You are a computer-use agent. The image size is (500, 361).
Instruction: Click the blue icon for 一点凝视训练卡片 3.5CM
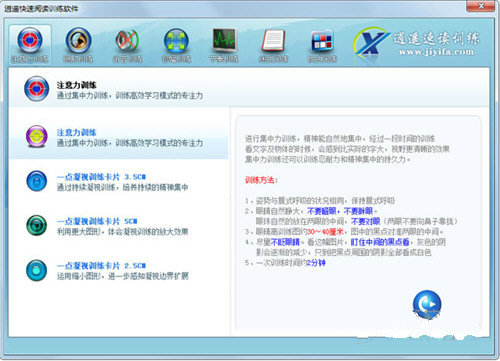37,181
